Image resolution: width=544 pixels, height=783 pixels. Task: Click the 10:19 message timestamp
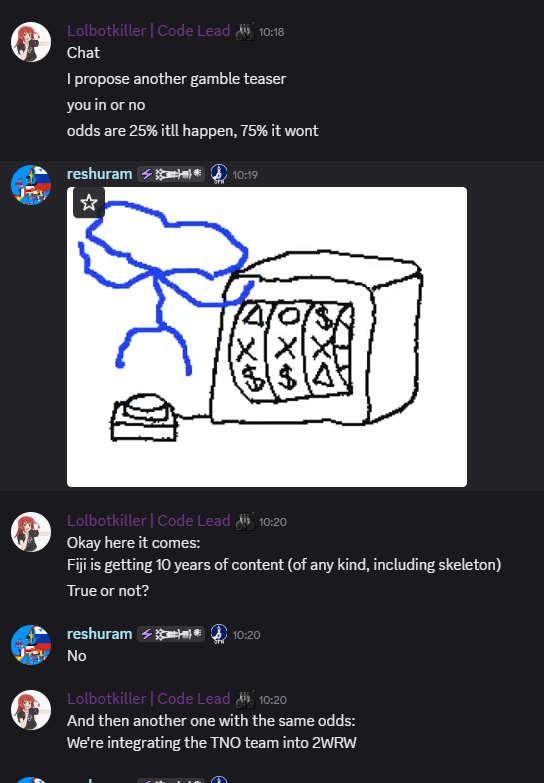click(x=245, y=175)
